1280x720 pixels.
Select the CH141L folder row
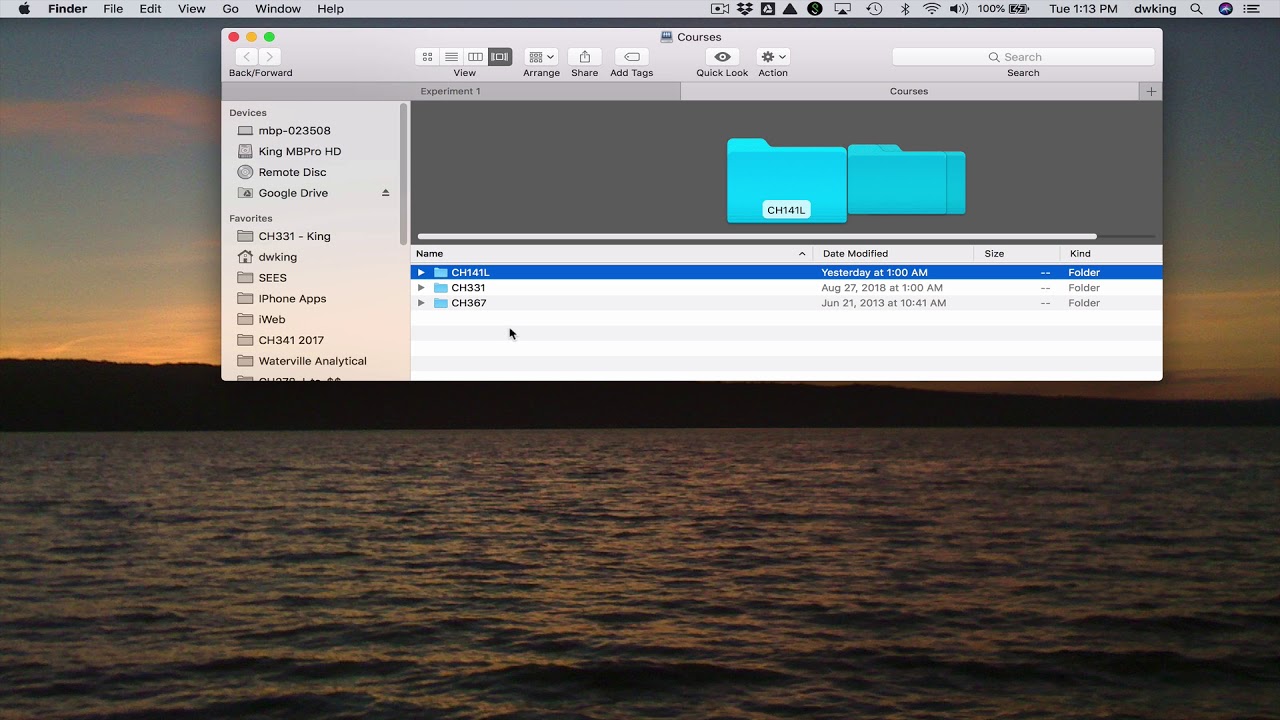pos(786,272)
